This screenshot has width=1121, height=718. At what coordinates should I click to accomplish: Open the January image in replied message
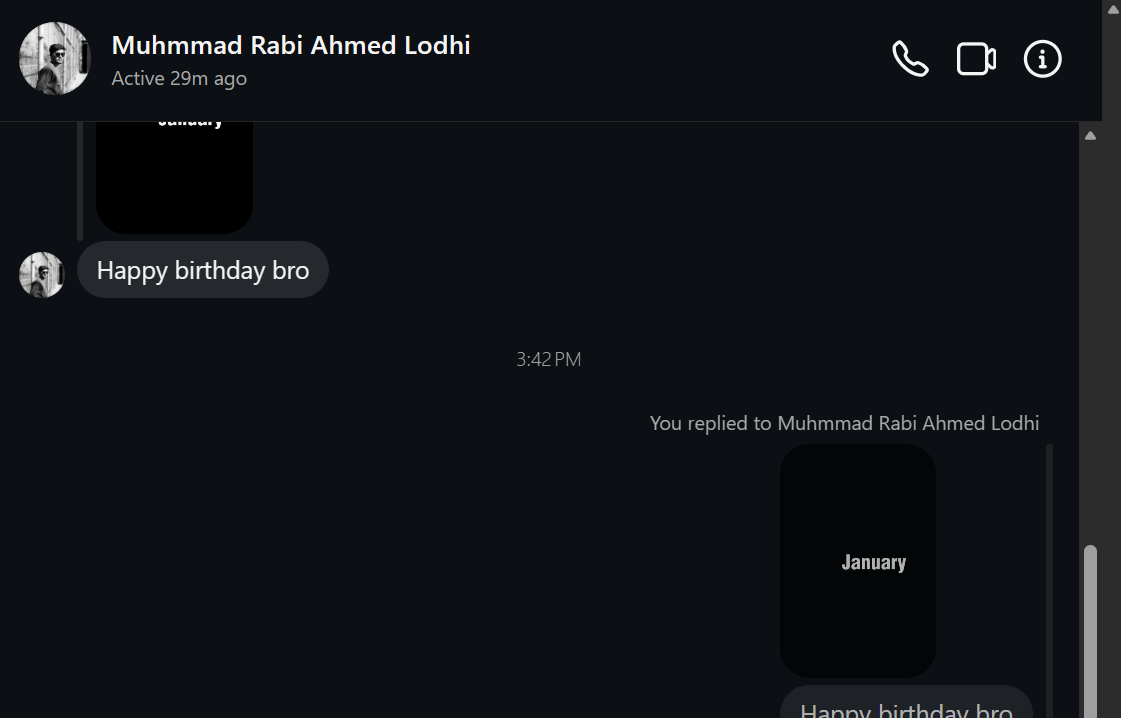tap(858, 561)
